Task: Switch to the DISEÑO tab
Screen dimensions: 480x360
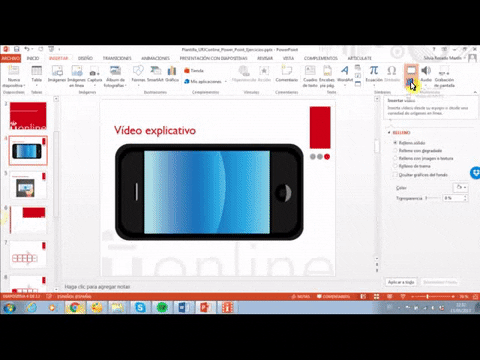Action: pos(85,58)
